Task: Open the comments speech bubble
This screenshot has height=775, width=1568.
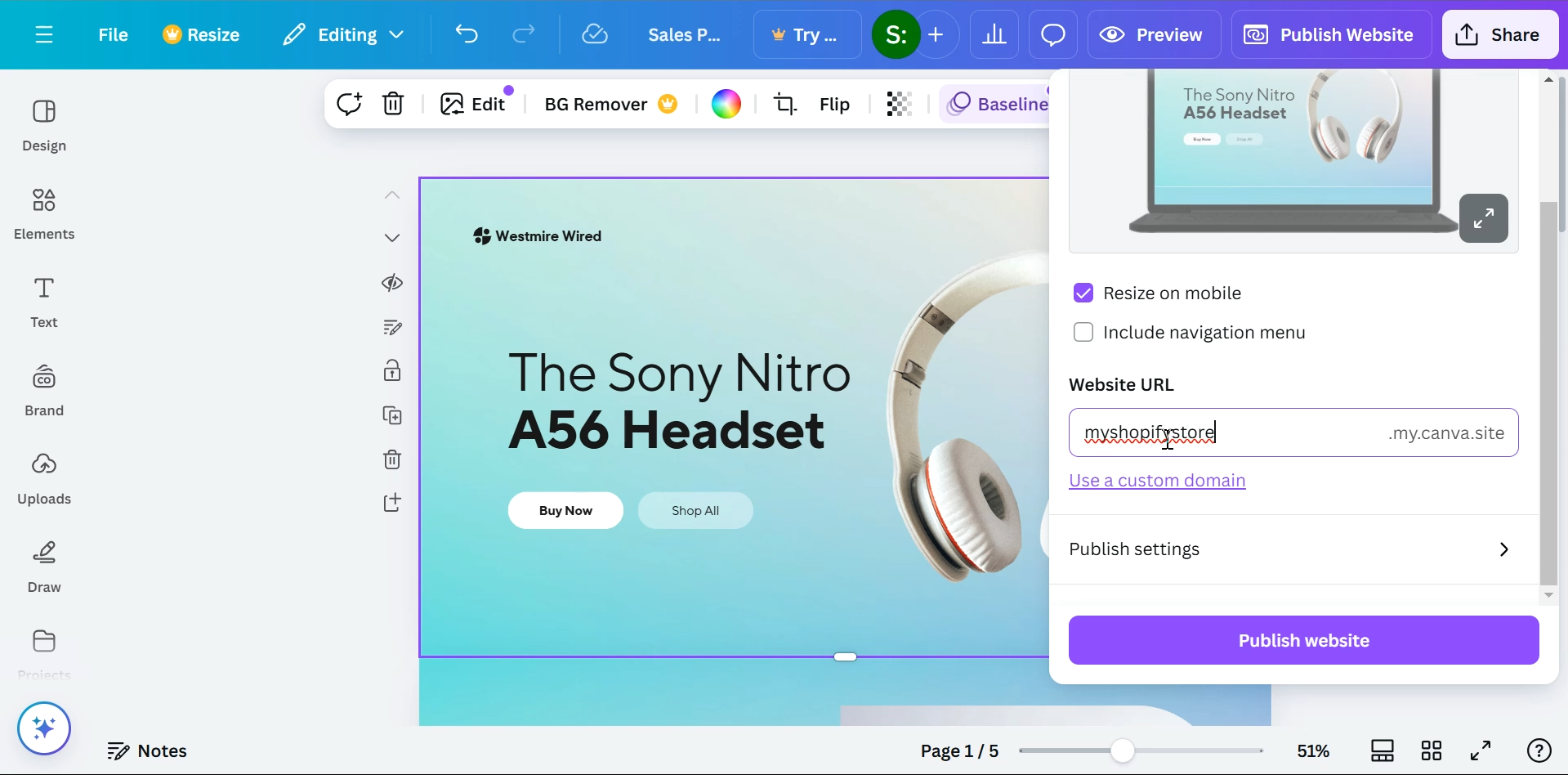Action: [x=1053, y=34]
